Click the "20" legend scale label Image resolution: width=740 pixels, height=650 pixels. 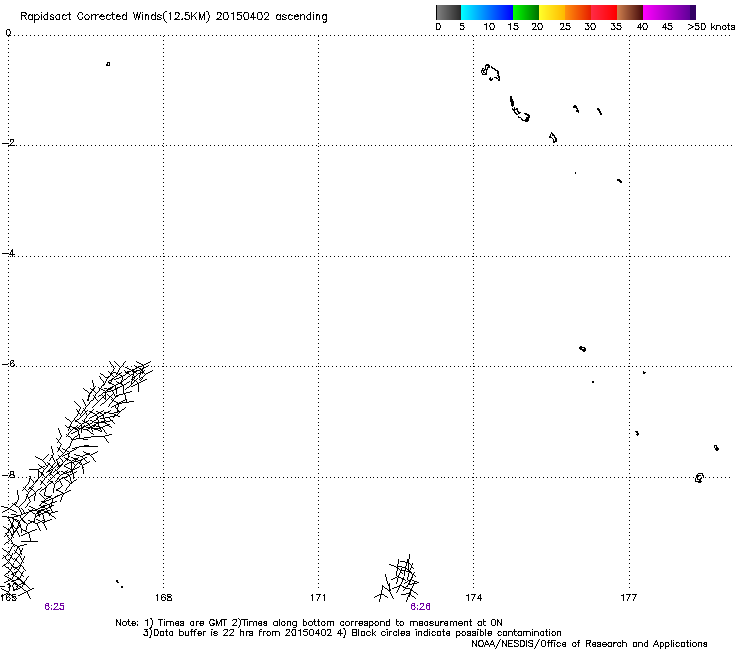[537, 27]
